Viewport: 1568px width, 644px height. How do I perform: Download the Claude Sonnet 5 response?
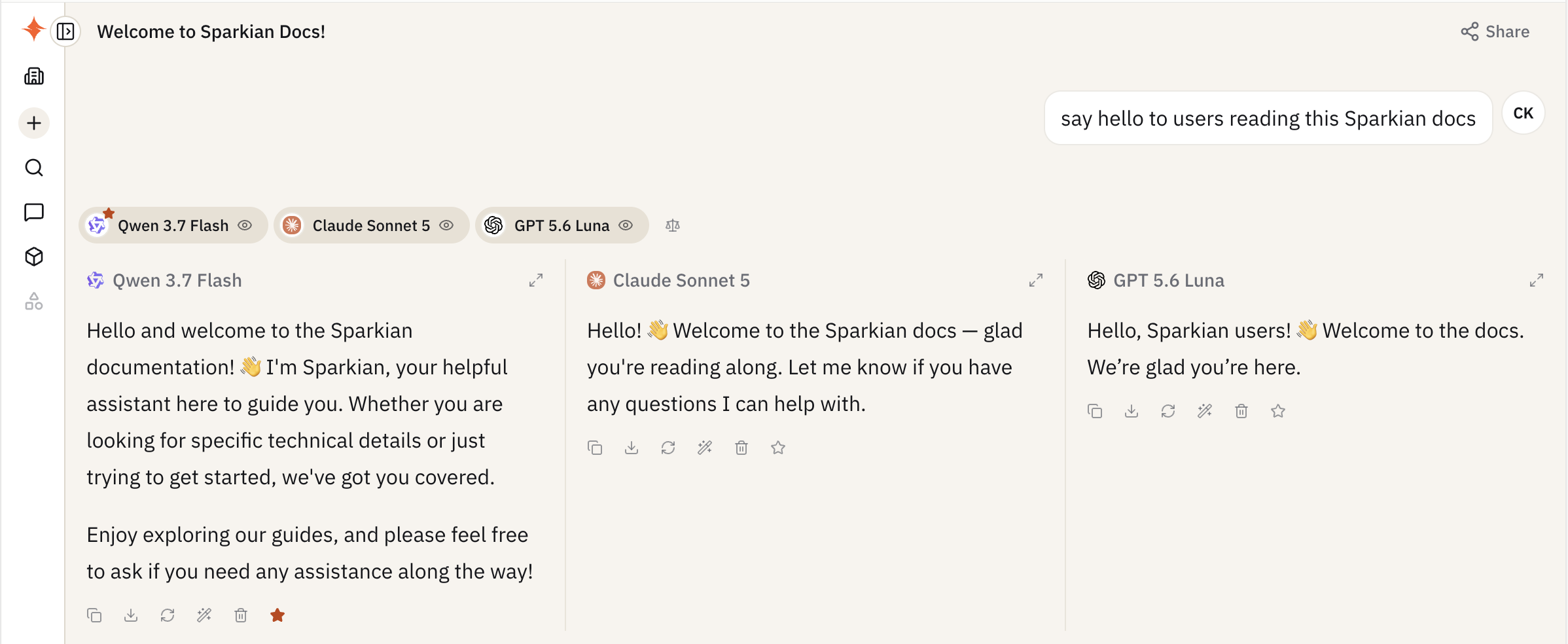pyautogui.click(x=632, y=448)
